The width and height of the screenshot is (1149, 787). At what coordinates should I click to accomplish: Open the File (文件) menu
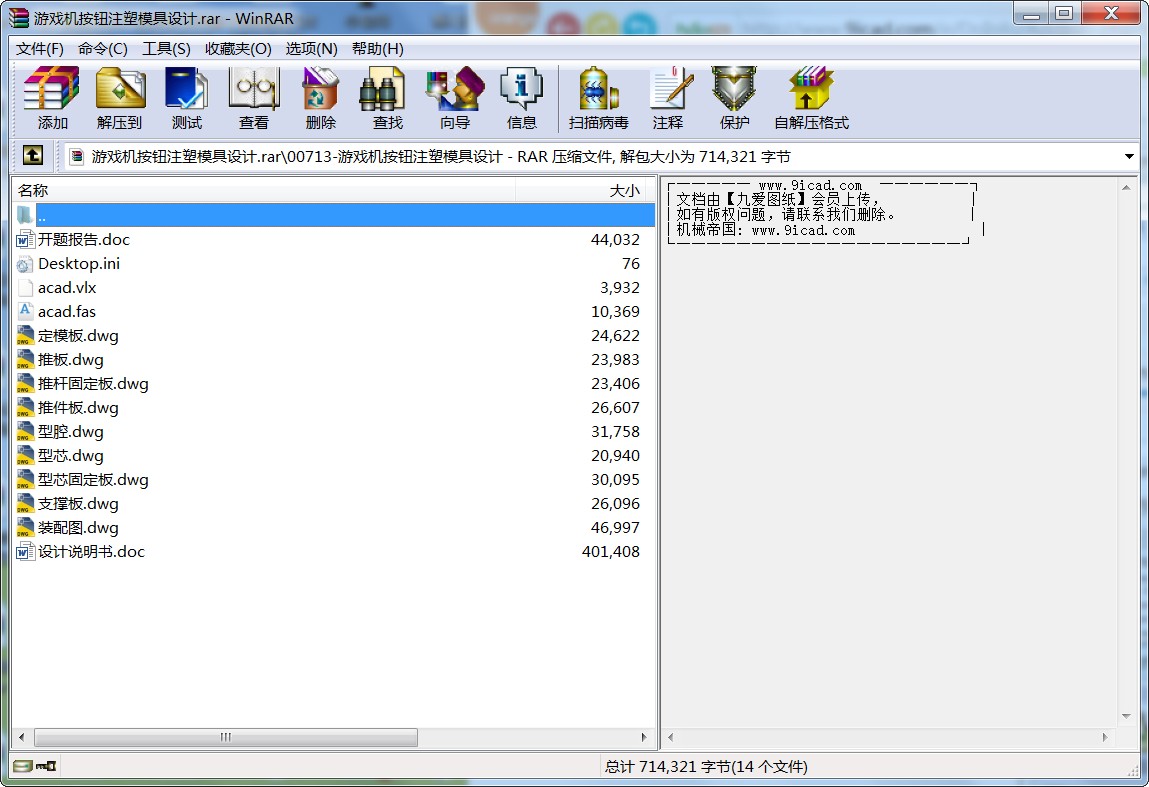[x=40, y=49]
